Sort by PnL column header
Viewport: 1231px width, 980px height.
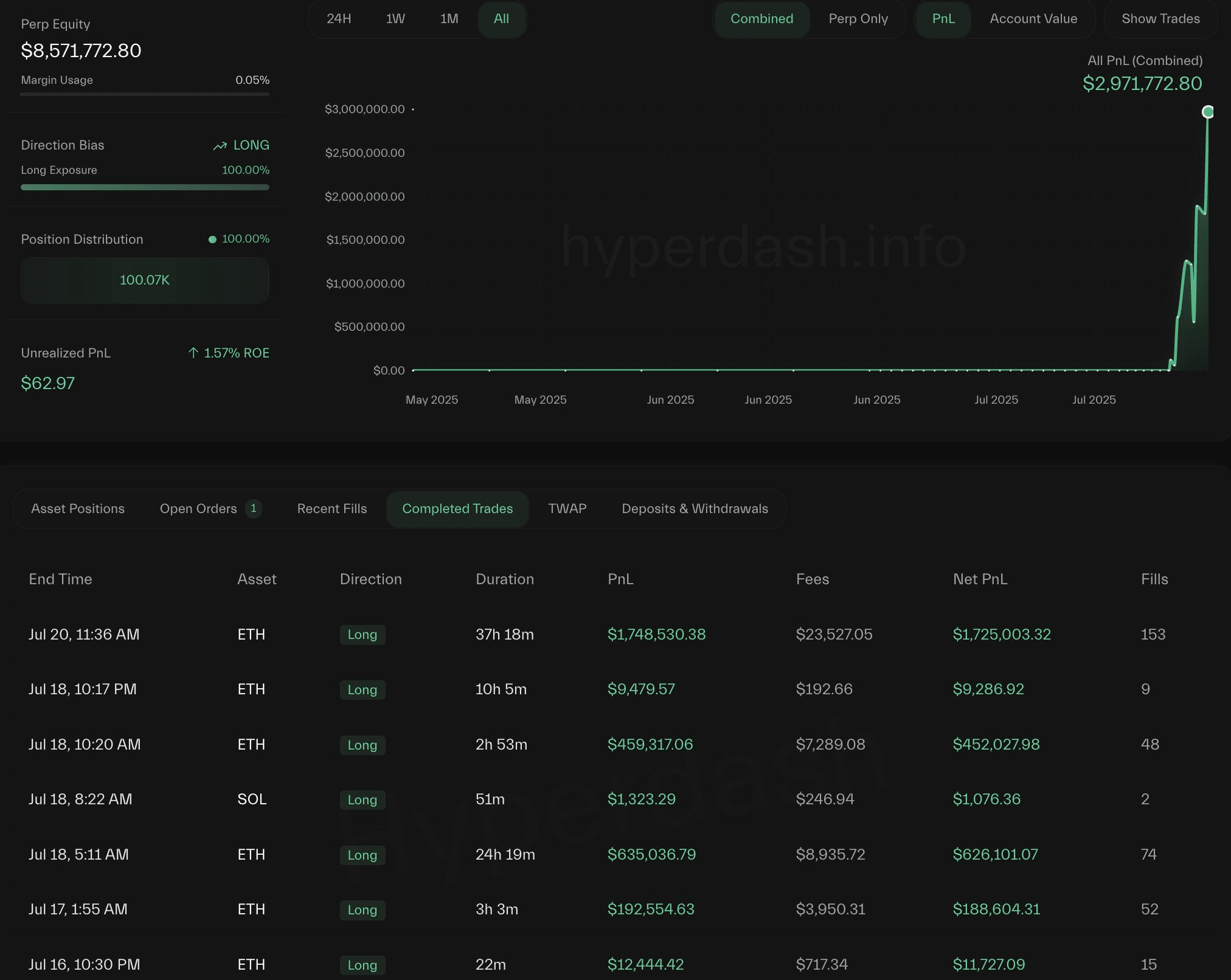click(620, 579)
